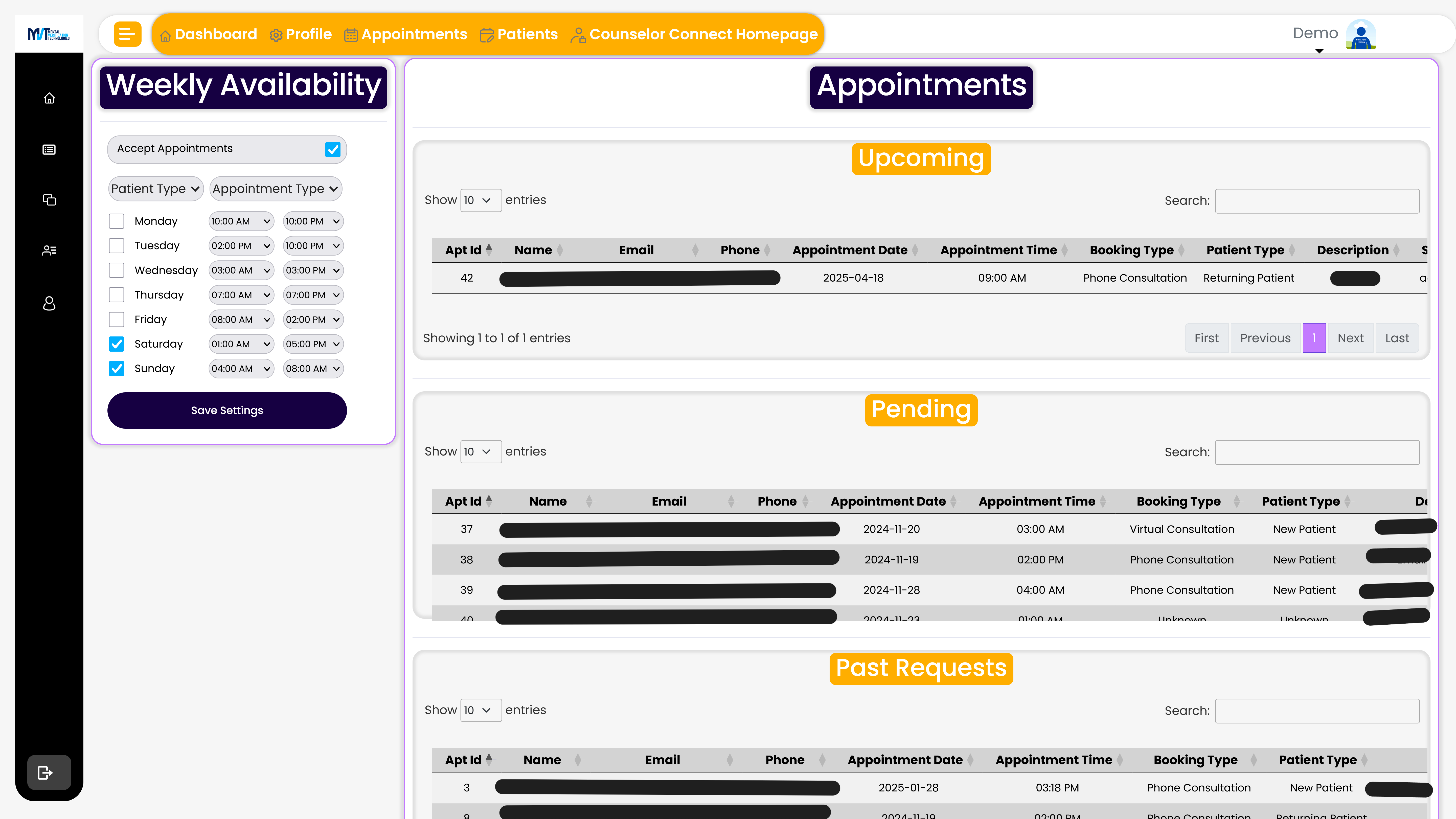The width and height of the screenshot is (1456, 819).
Task: Toggle the orange hamburger menu button
Action: [127, 34]
